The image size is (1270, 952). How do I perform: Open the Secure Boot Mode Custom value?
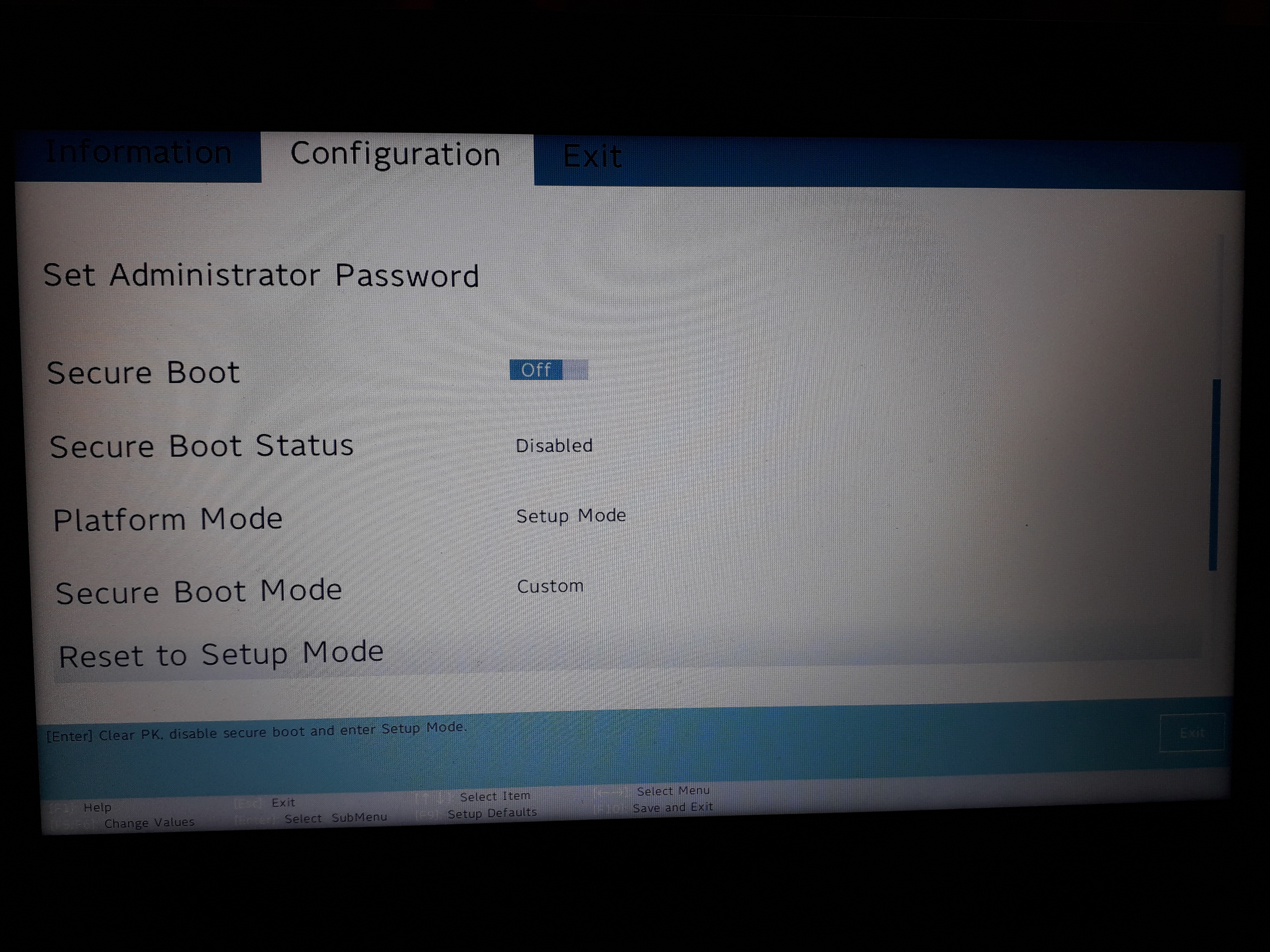[x=550, y=586]
